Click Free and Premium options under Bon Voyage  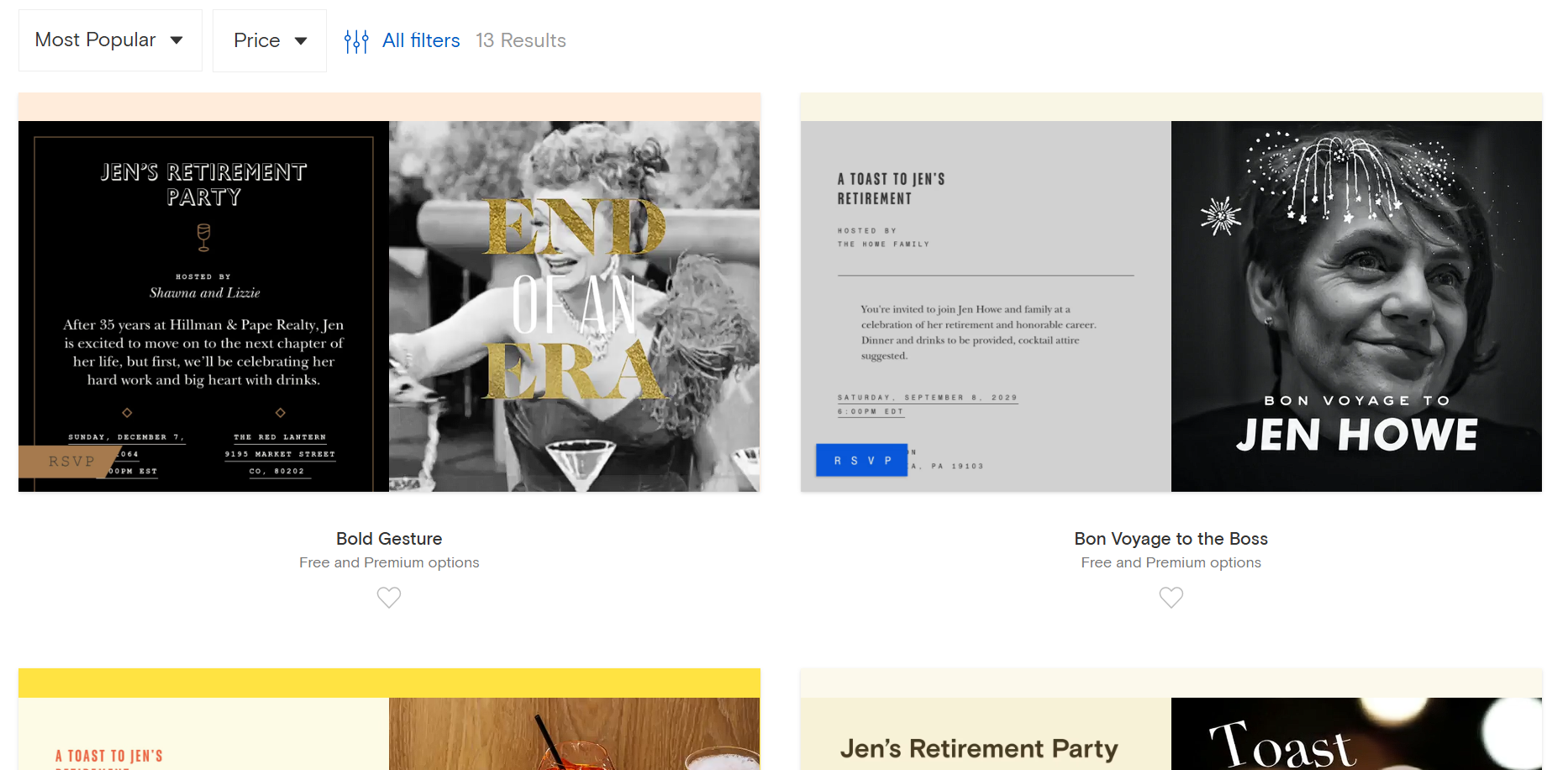pyautogui.click(x=1171, y=562)
